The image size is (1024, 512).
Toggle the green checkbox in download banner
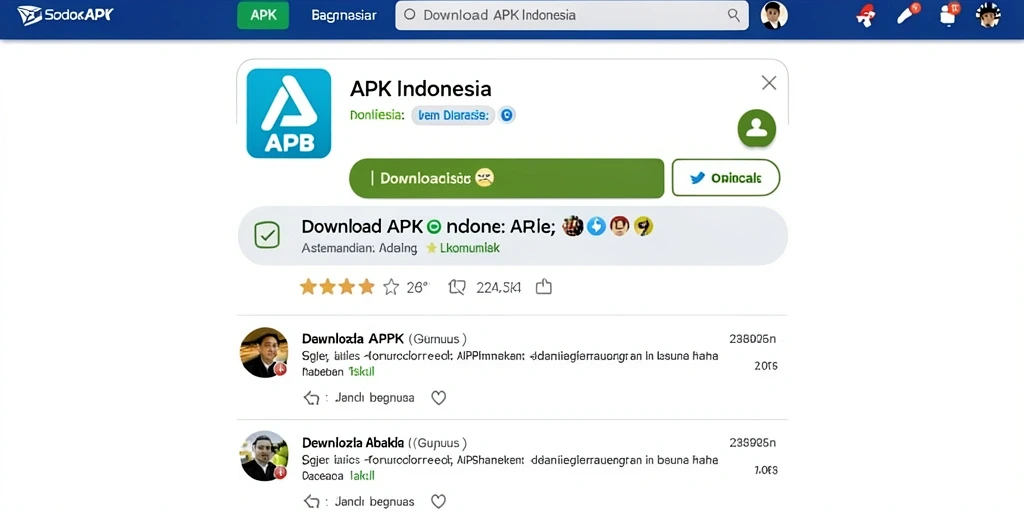[x=267, y=235]
